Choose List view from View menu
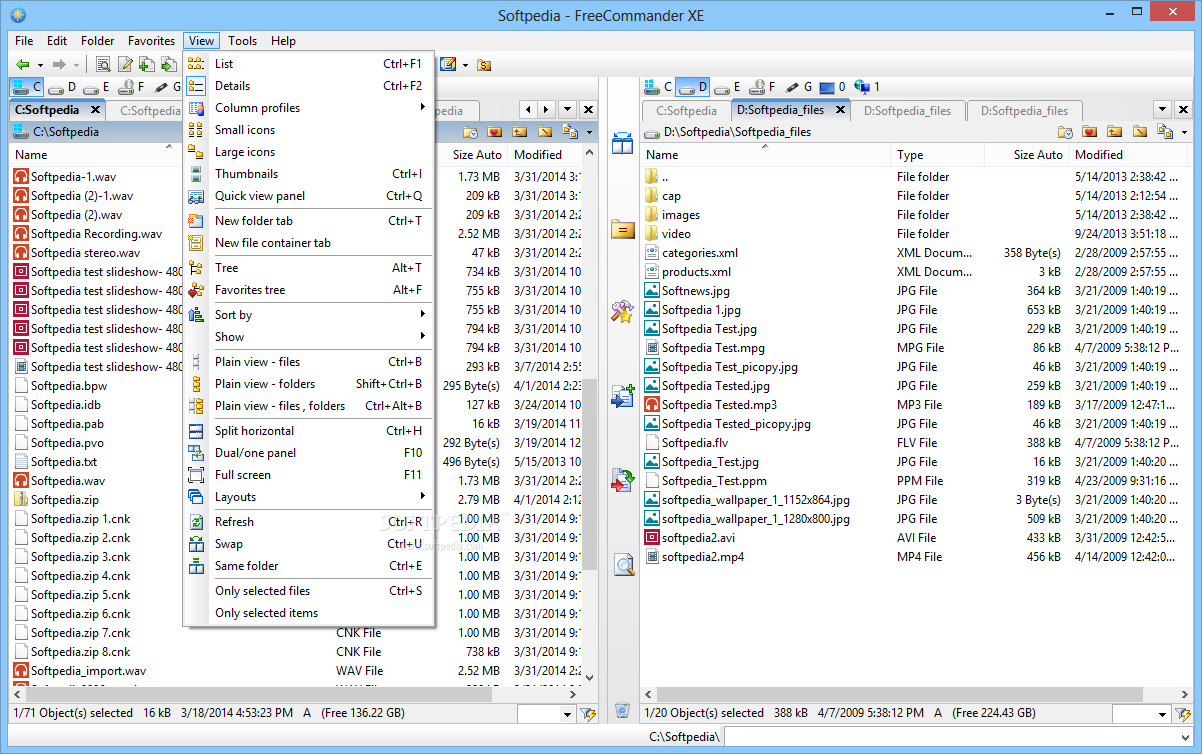This screenshot has height=754, width=1202. coord(309,64)
